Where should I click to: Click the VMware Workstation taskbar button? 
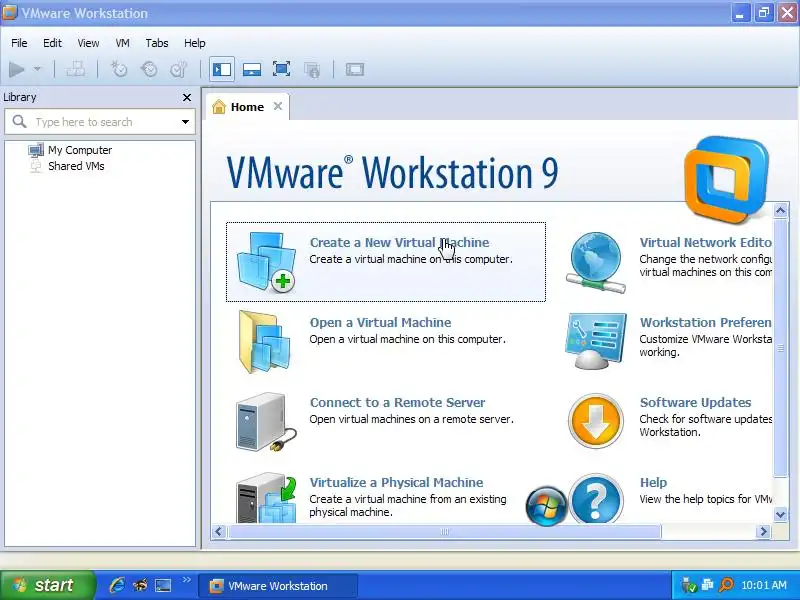(x=278, y=586)
